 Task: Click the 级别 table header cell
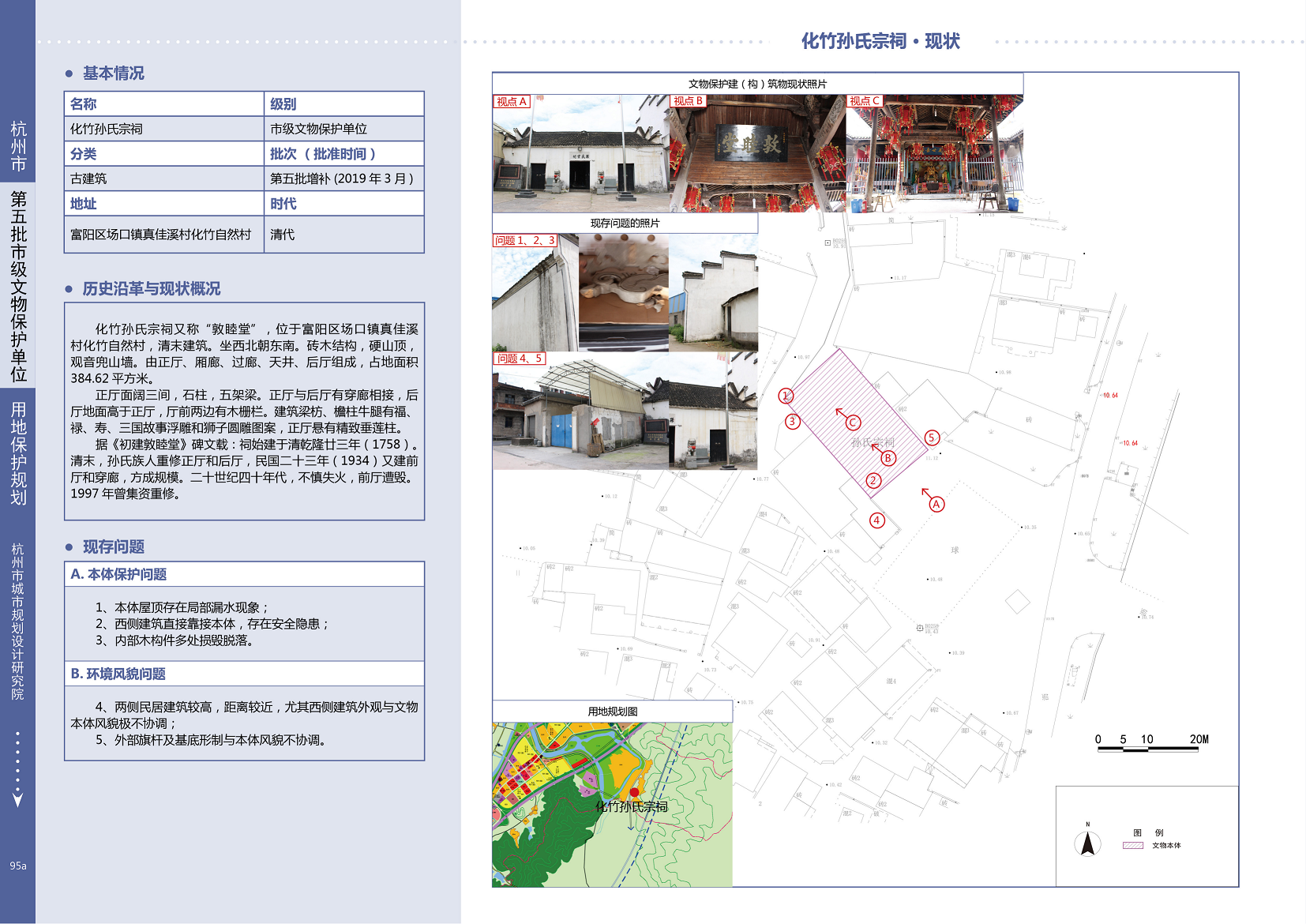click(343, 104)
